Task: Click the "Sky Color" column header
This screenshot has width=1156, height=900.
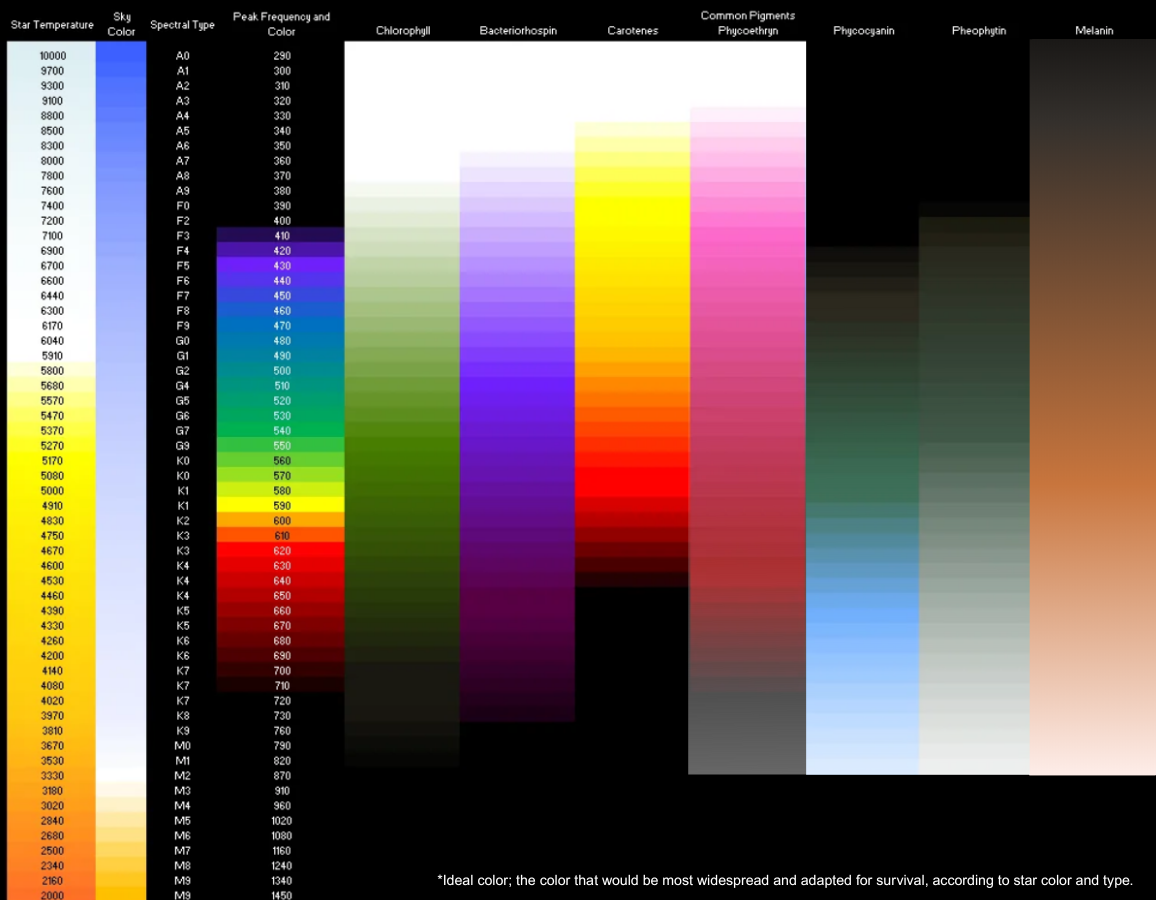Action: click(x=122, y=24)
